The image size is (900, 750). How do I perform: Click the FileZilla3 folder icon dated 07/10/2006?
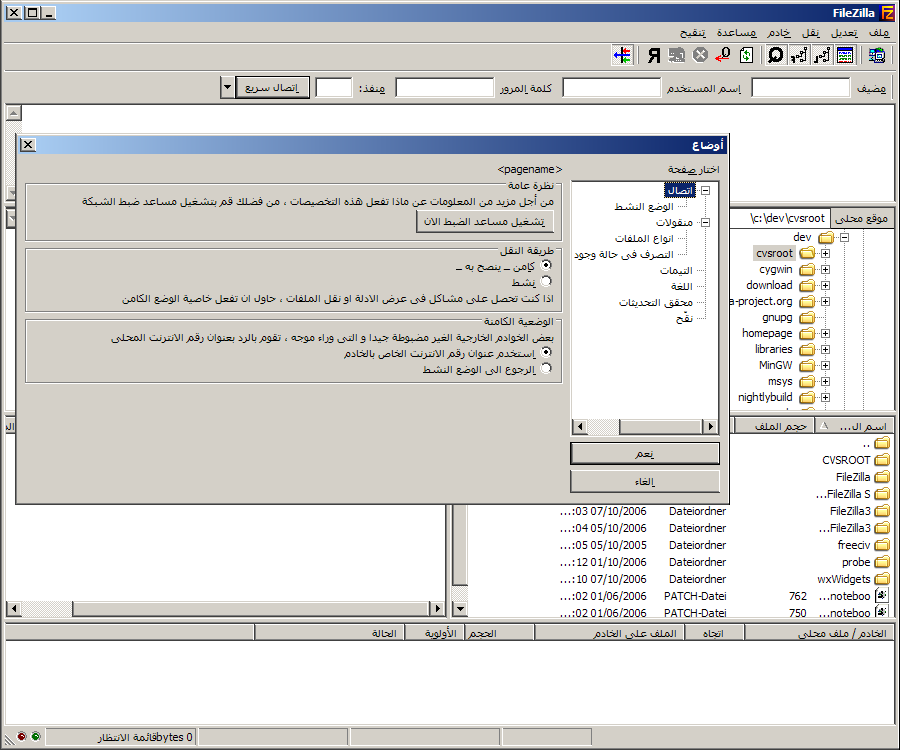pos(882,511)
